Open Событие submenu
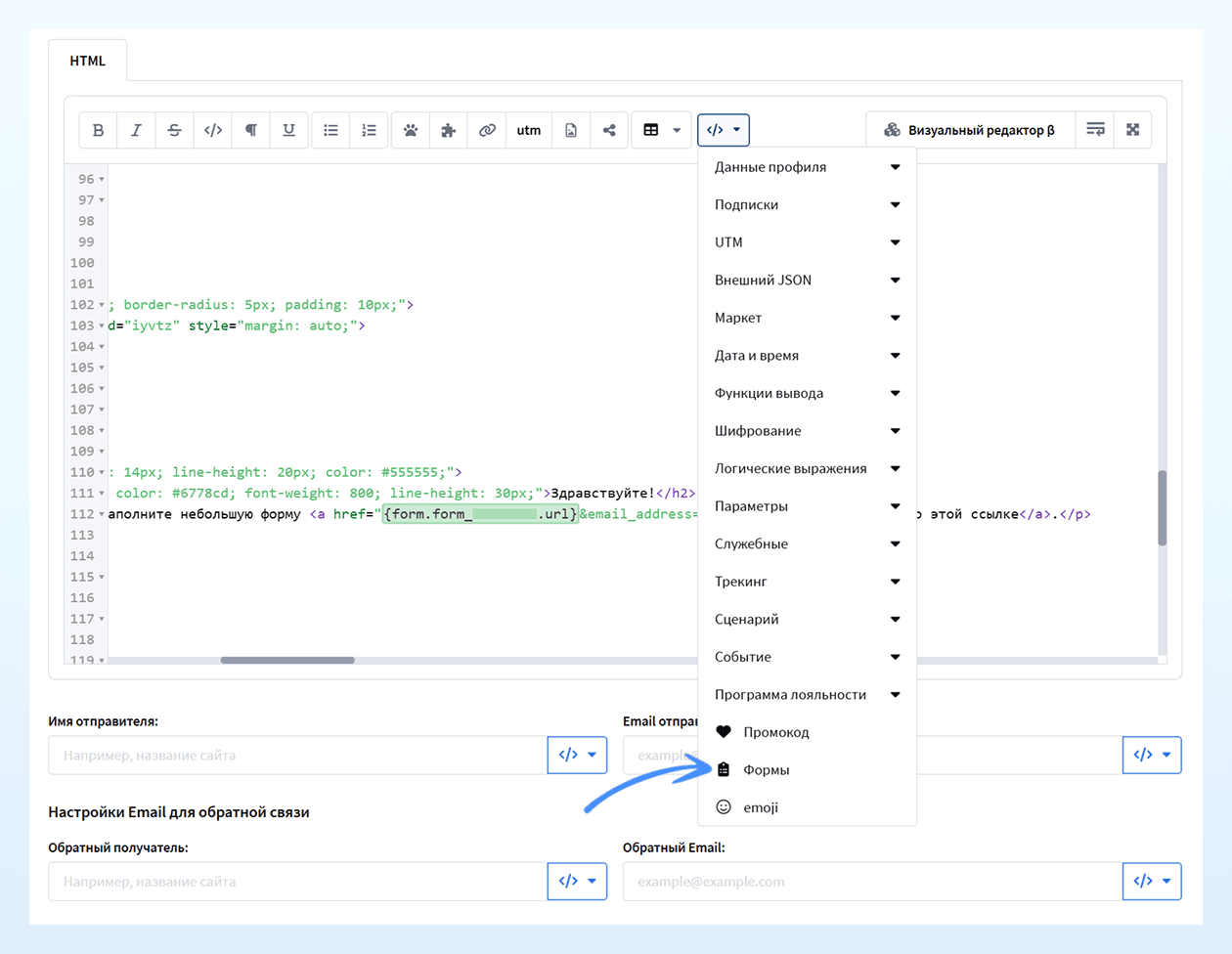This screenshot has height=954, width=1232. pos(807,657)
